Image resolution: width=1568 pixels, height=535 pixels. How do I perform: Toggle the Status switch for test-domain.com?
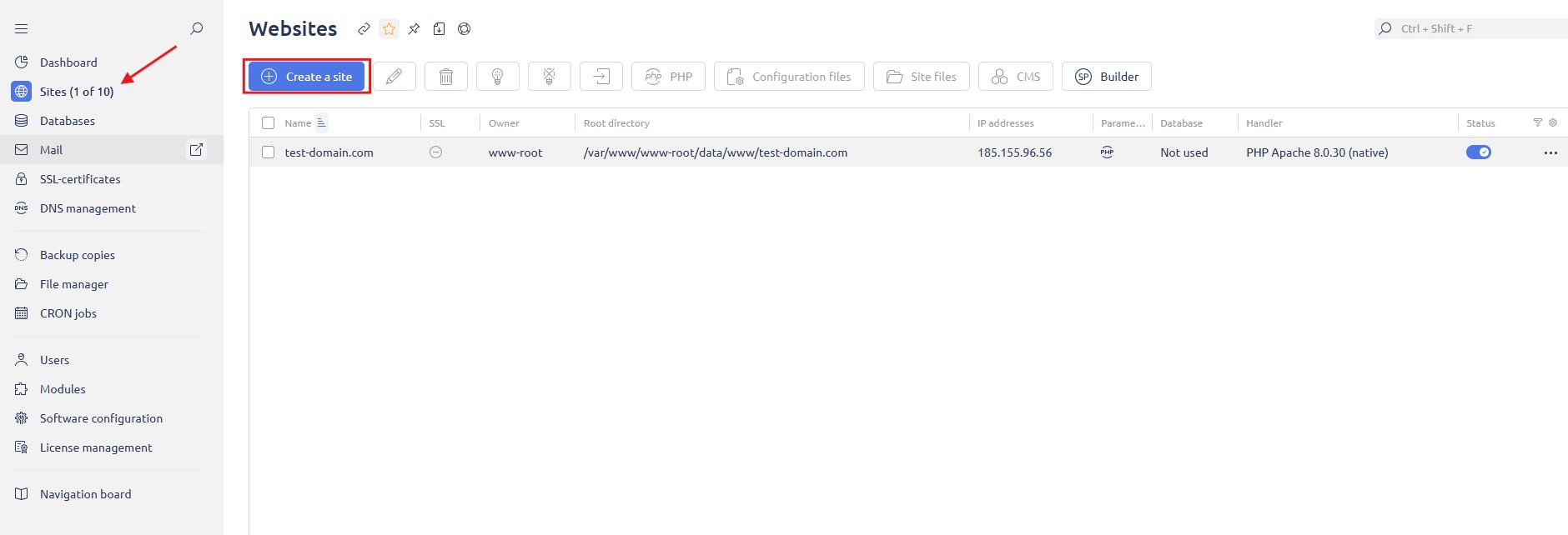tap(1479, 152)
